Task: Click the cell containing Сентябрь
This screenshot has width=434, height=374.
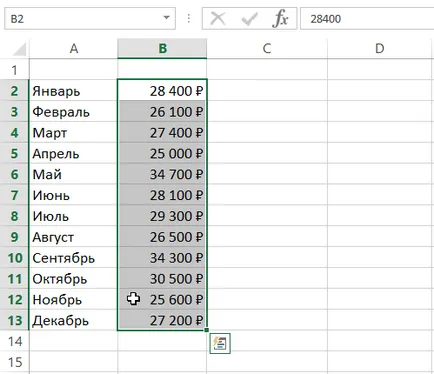Action: (73, 258)
